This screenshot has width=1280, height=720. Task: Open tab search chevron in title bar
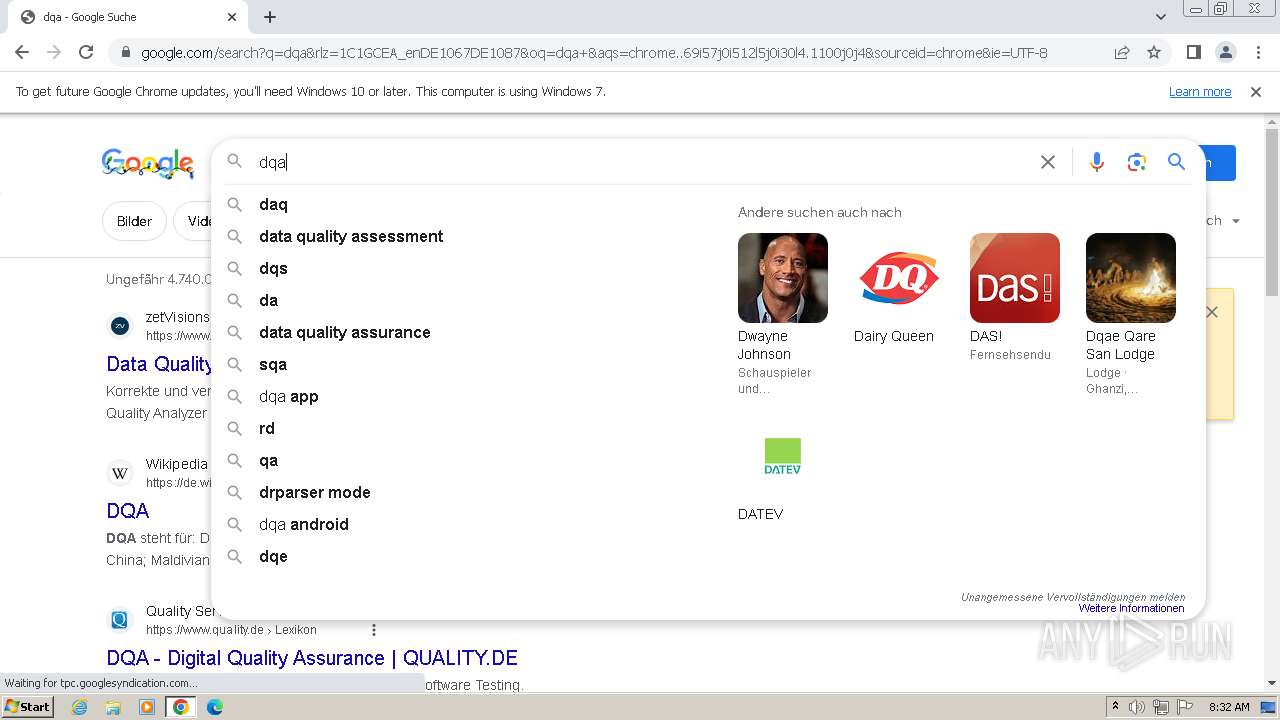click(1160, 17)
